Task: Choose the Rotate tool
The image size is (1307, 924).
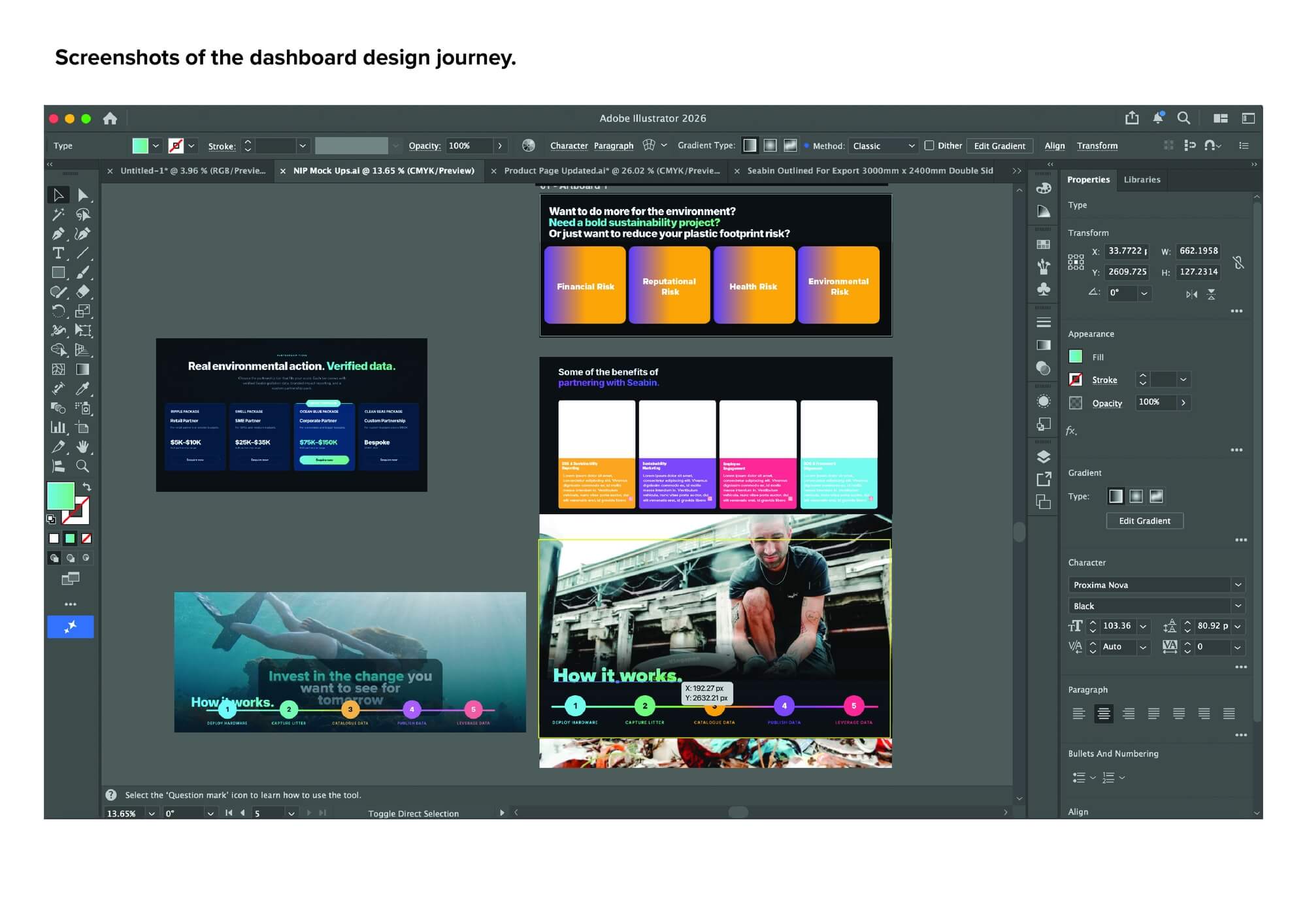Action: (x=58, y=311)
